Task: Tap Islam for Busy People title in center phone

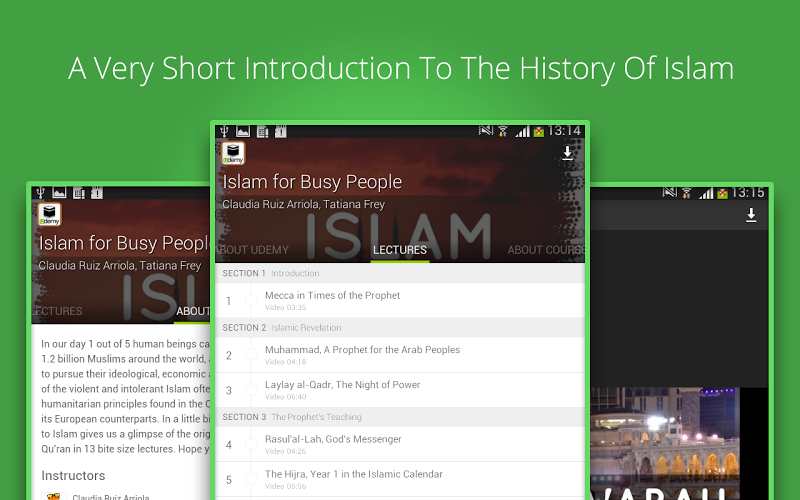Action: click(312, 182)
